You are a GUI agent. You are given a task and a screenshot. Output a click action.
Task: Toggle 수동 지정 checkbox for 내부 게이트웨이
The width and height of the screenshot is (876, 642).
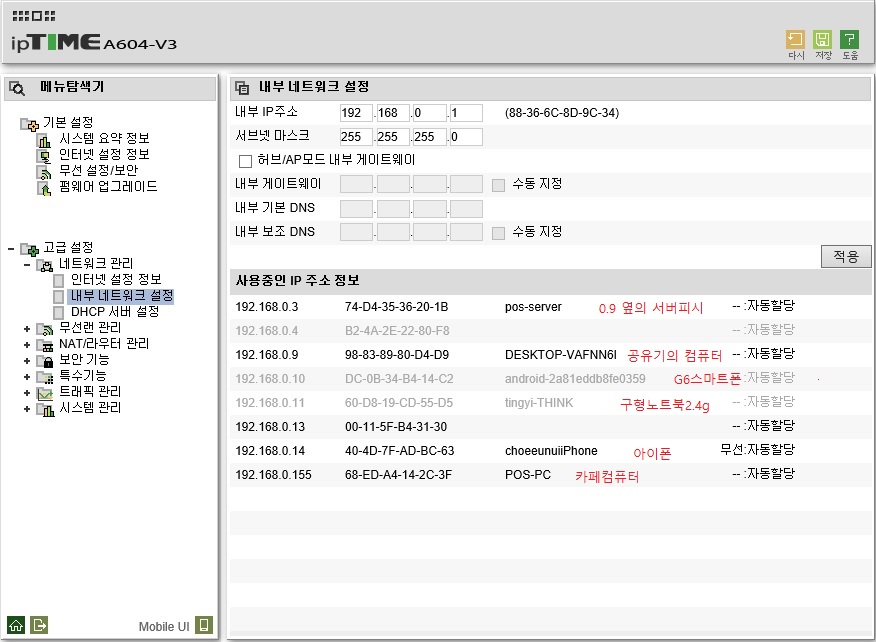498,185
